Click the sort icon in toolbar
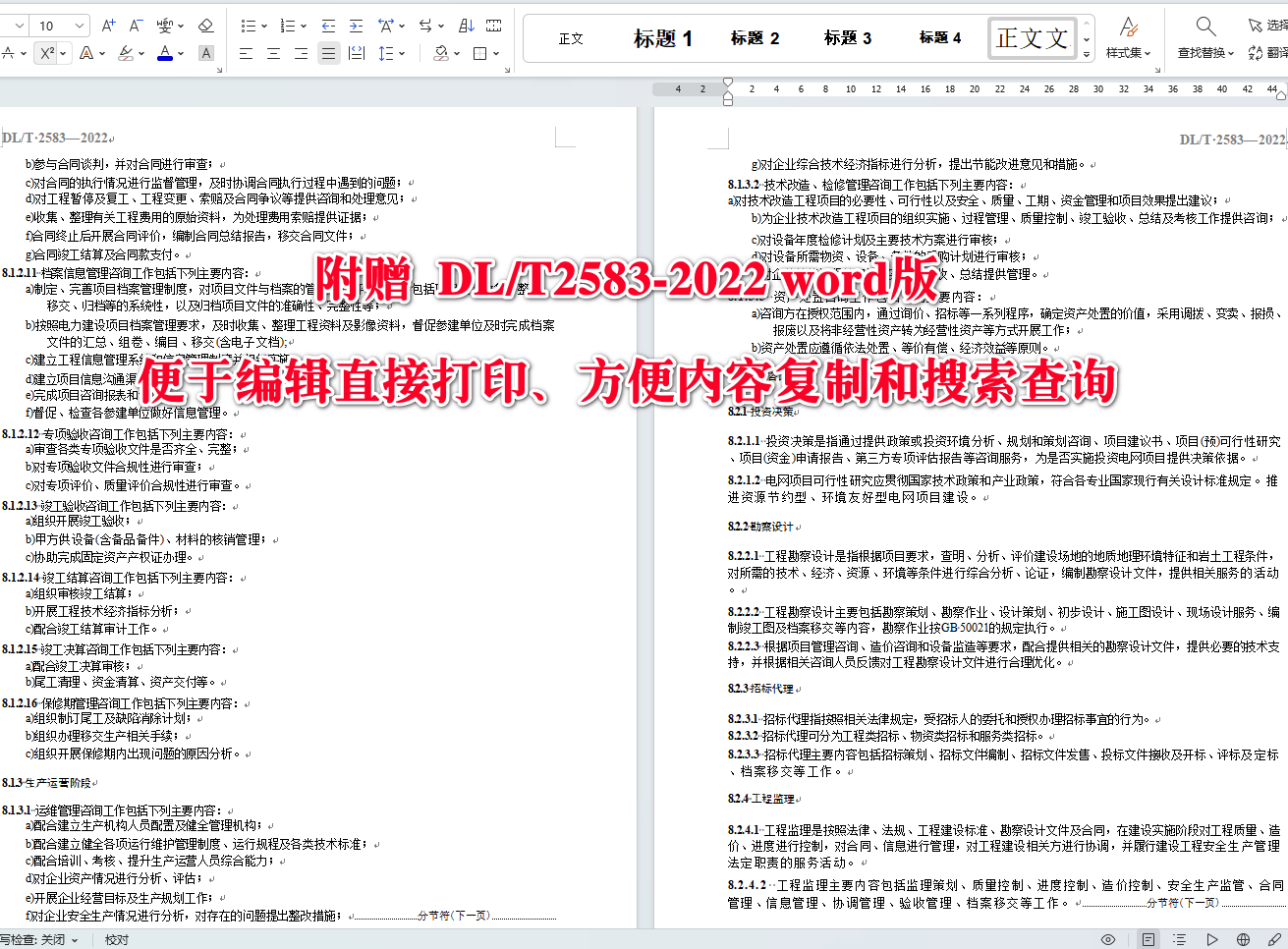Screen dimensions: 1288x949 [467, 25]
